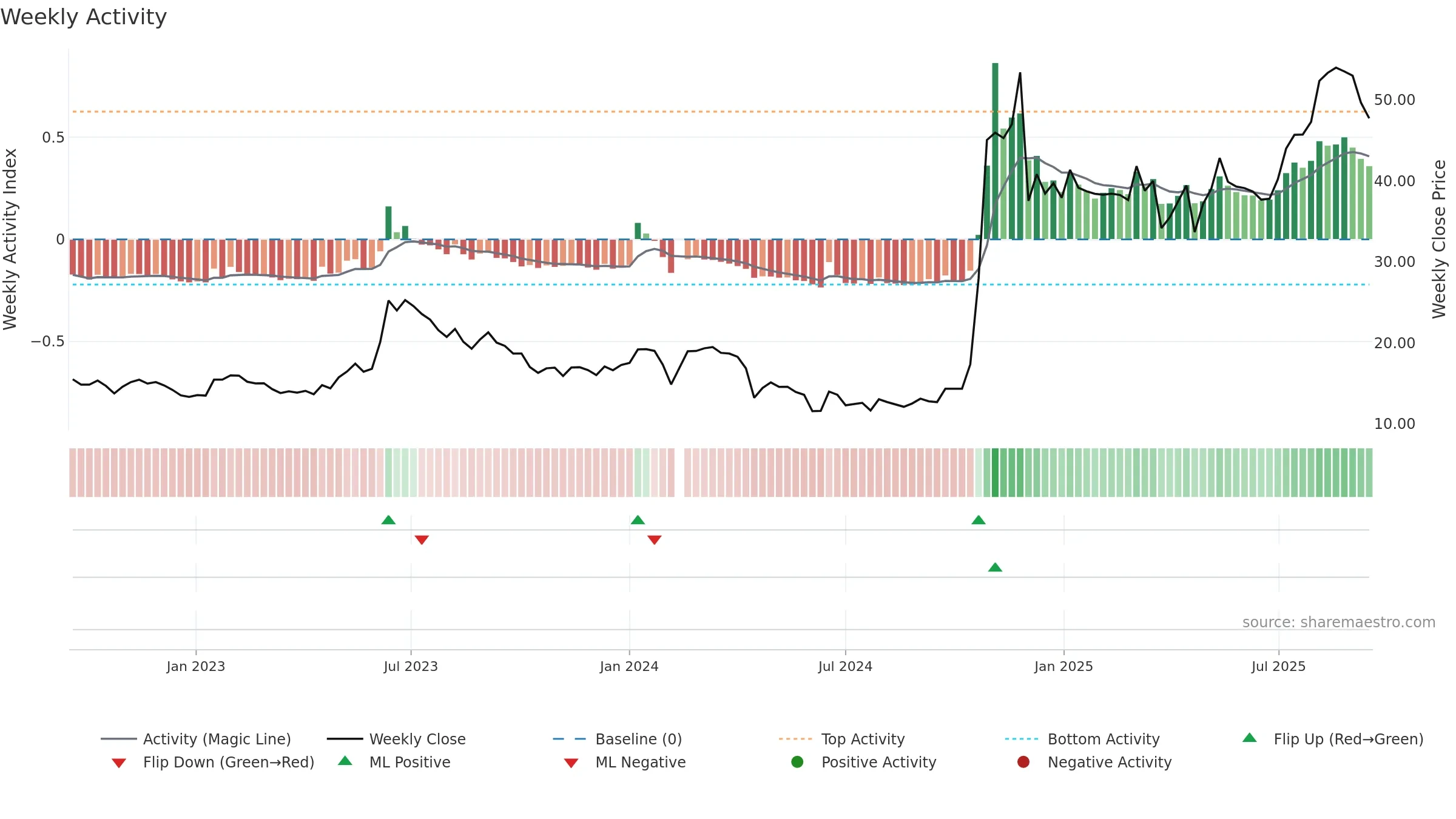This screenshot has height=819, width=1456.
Task: Click the source: sharemaestro.com text
Action: (x=1338, y=622)
